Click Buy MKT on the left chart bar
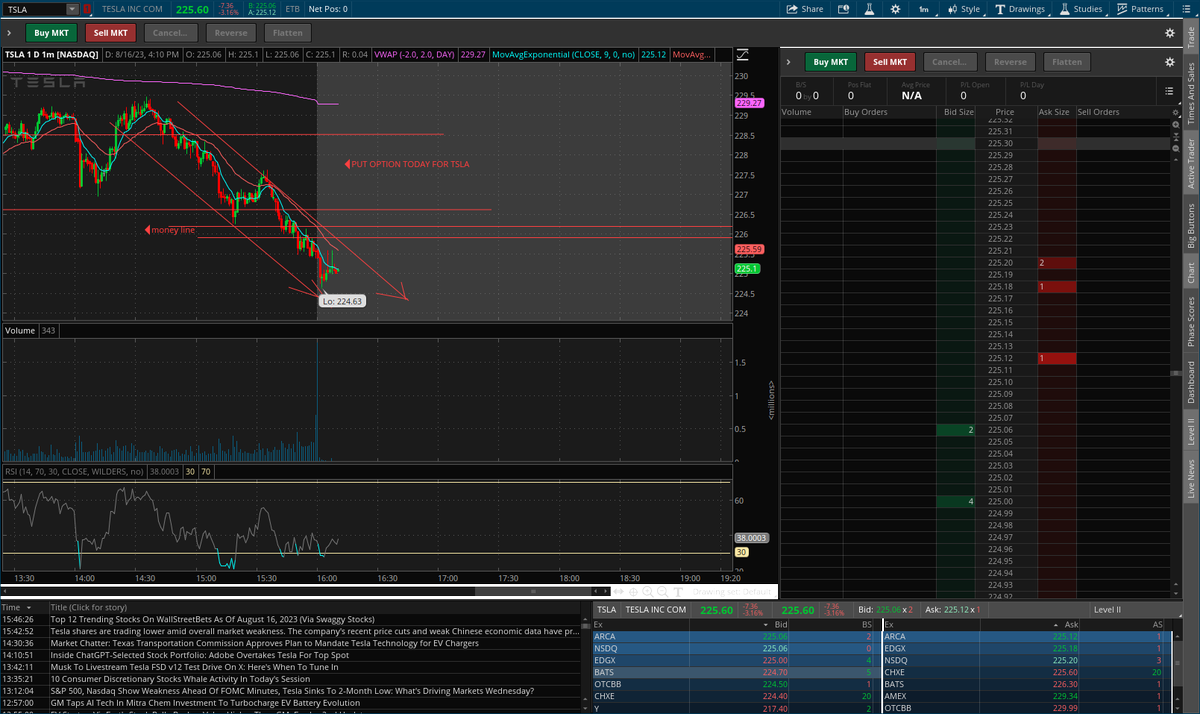Viewport: 1200px width, 714px height. coord(52,32)
